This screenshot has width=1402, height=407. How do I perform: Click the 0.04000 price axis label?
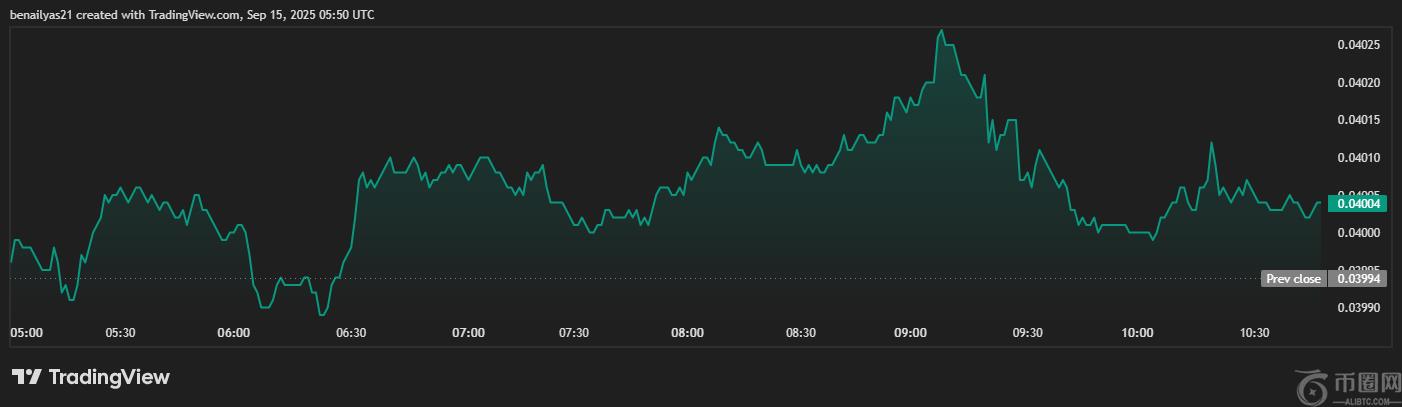click(x=1358, y=233)
